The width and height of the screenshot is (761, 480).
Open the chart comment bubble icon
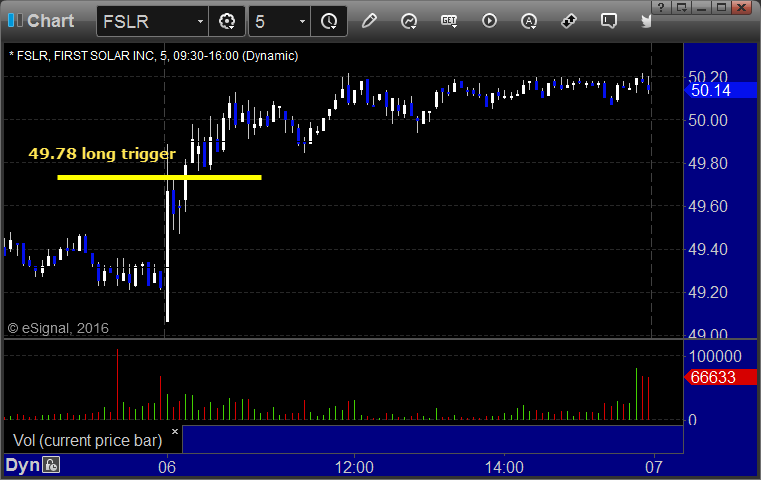609,21
